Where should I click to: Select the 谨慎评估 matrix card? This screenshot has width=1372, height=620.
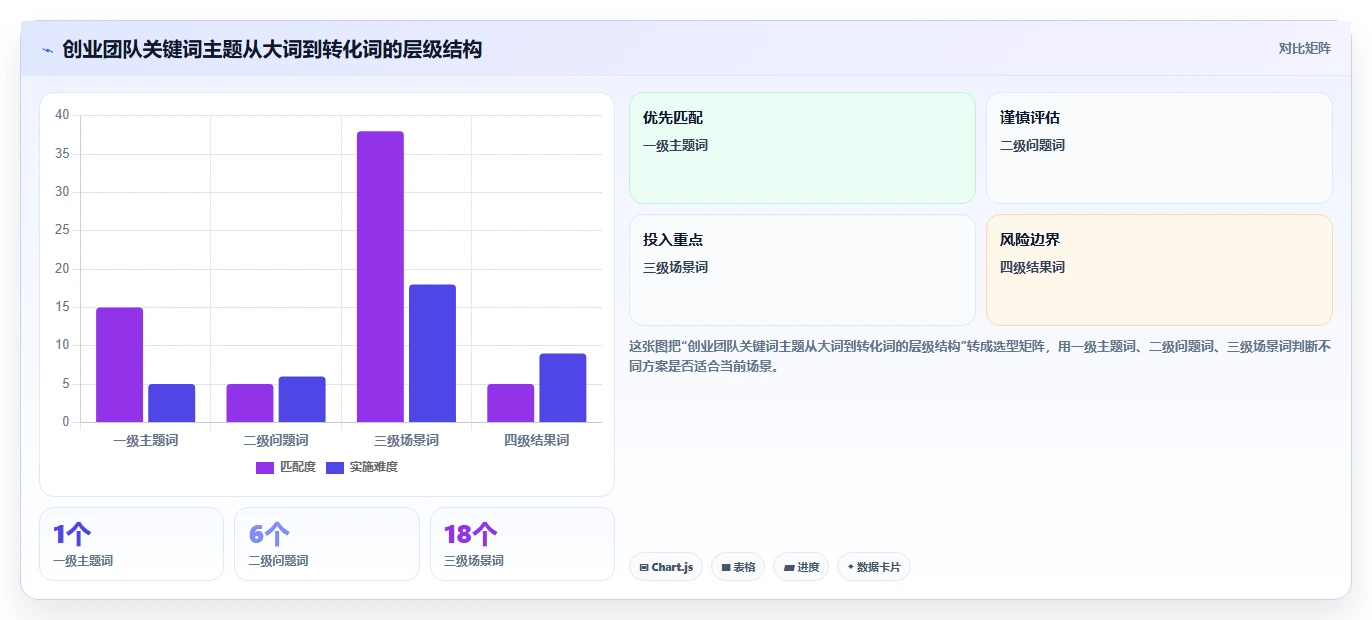[x=1159, y=148]
